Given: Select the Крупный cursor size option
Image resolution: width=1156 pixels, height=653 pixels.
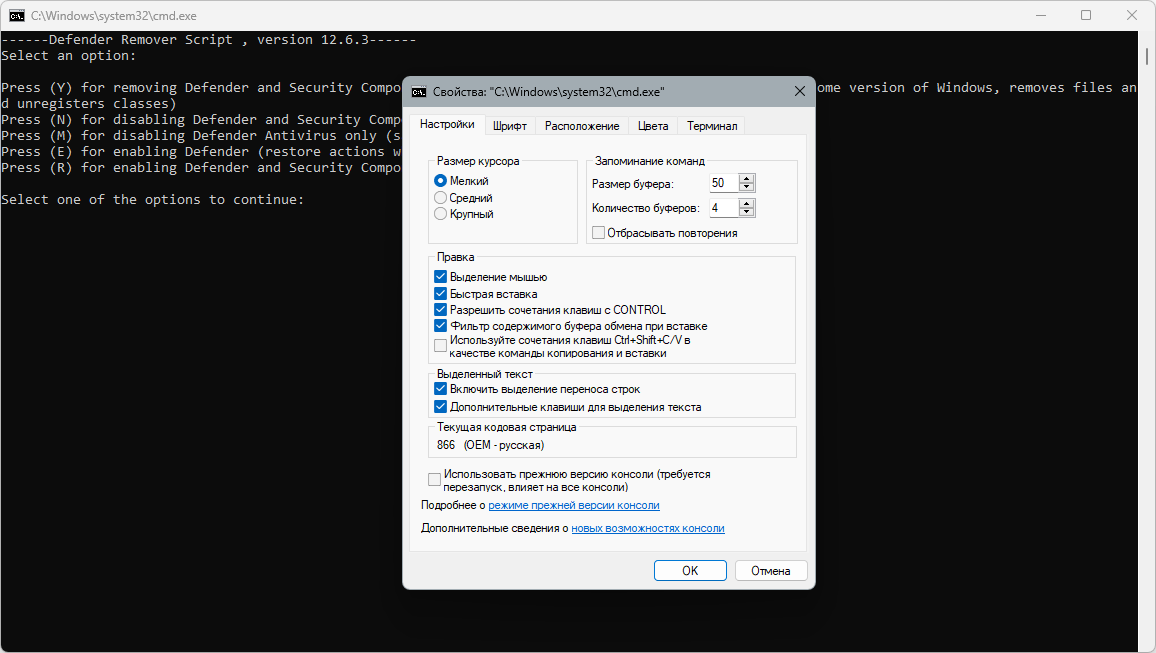Looking at the screenshot, I should [441, 214].
